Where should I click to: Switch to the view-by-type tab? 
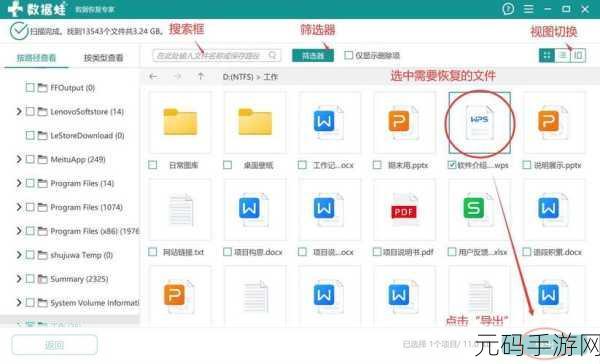tap(103, 58)
